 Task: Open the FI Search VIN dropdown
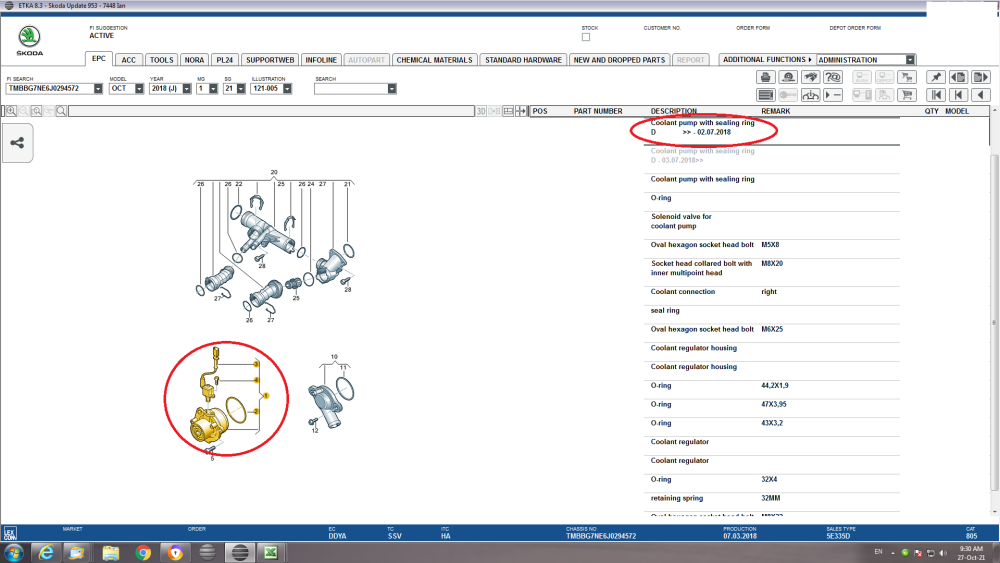98,89
